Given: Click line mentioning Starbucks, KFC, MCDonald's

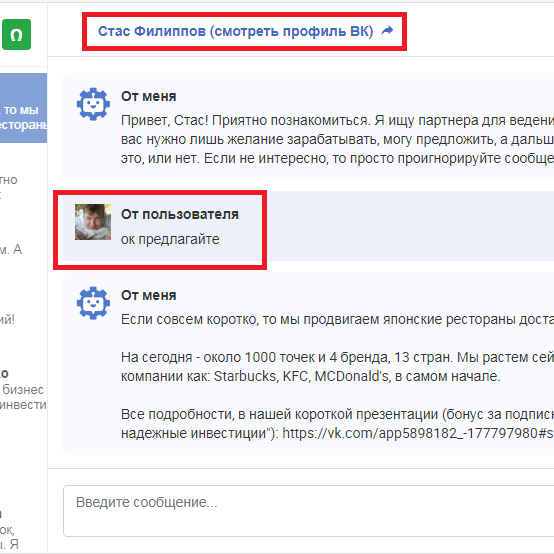Looking at the screenshot, I should click(x=311, y=376).
